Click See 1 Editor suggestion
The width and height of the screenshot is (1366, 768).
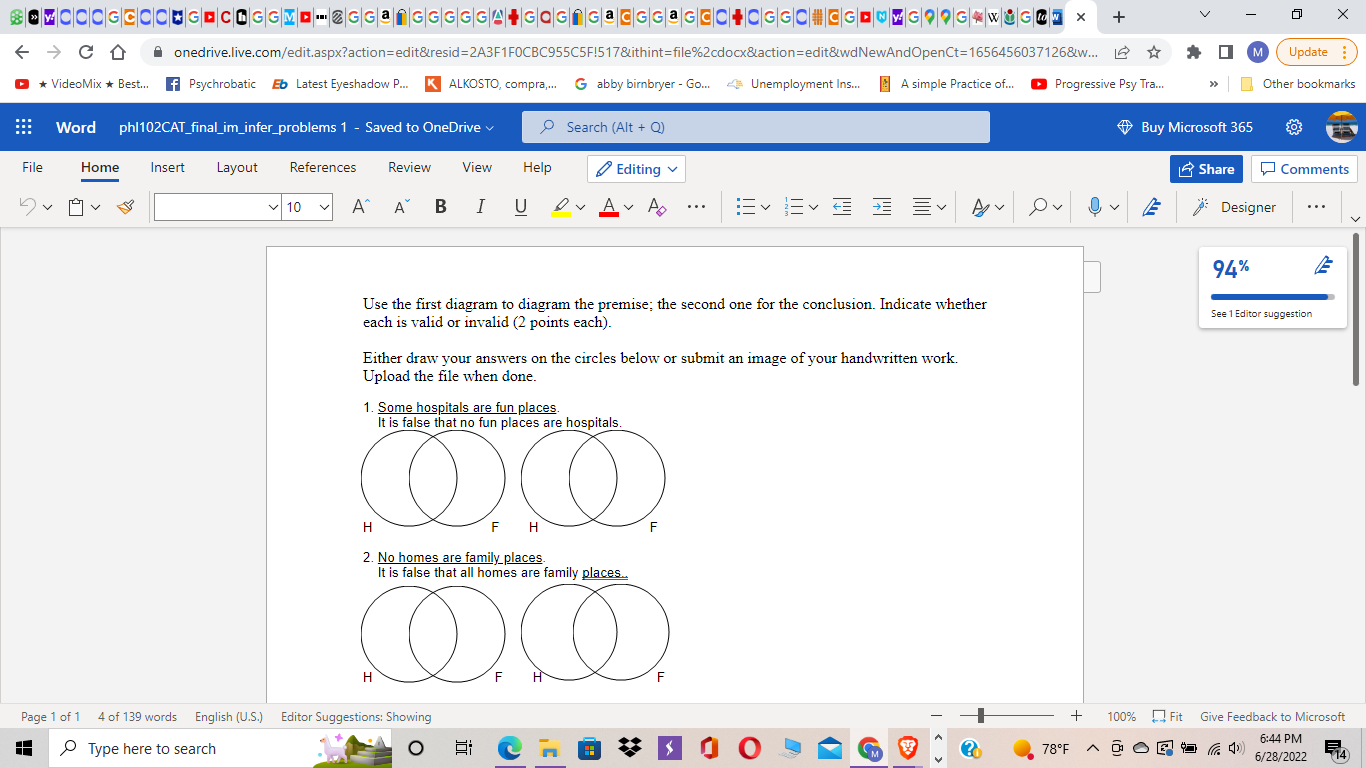coord(1261,314)
